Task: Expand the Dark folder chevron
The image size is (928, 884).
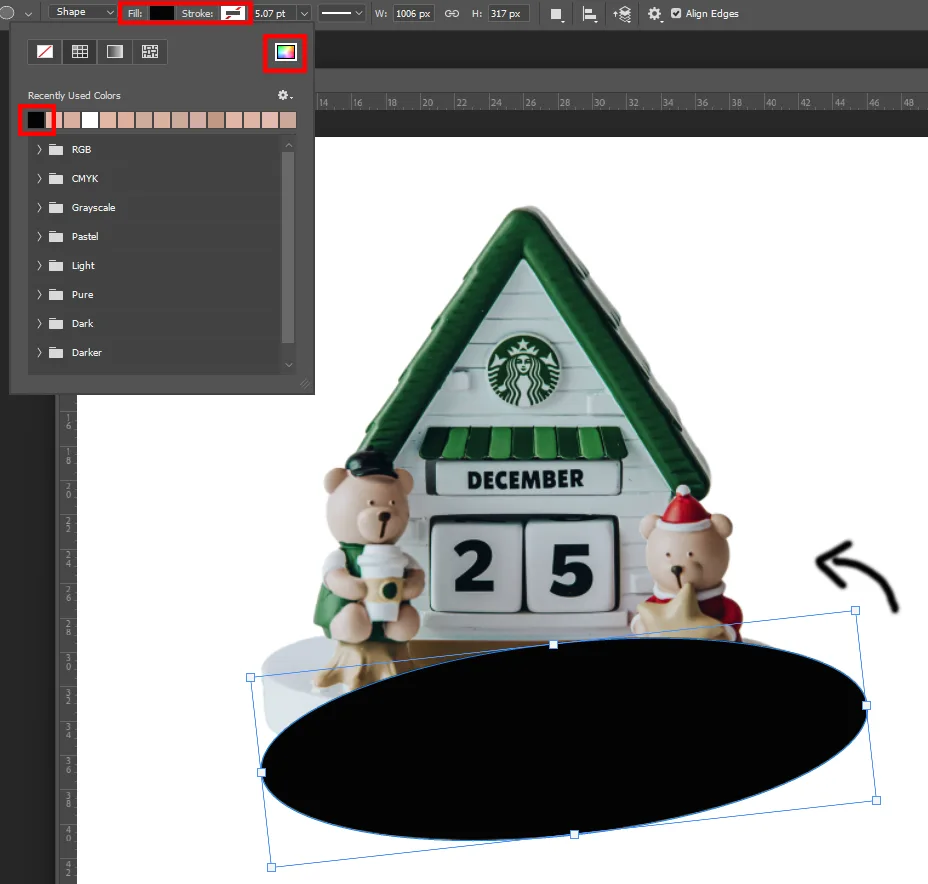Action: [39, 323]
